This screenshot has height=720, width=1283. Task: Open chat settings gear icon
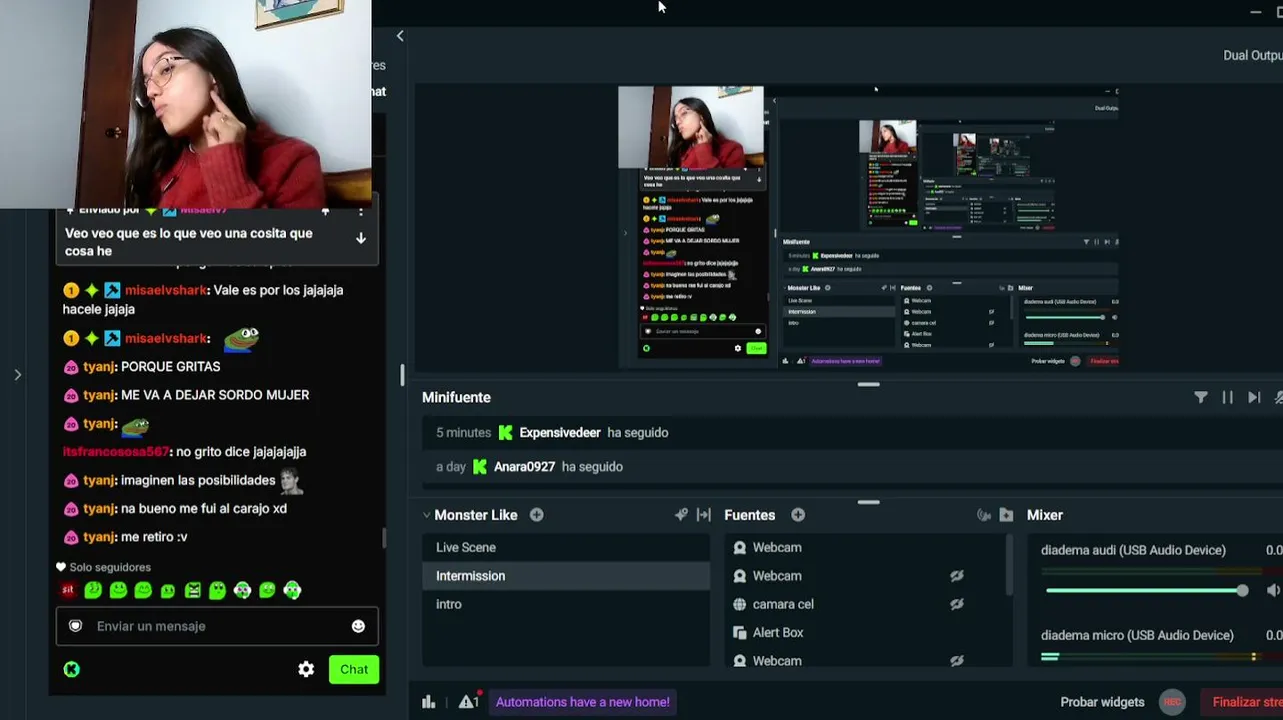coord(306,670)
